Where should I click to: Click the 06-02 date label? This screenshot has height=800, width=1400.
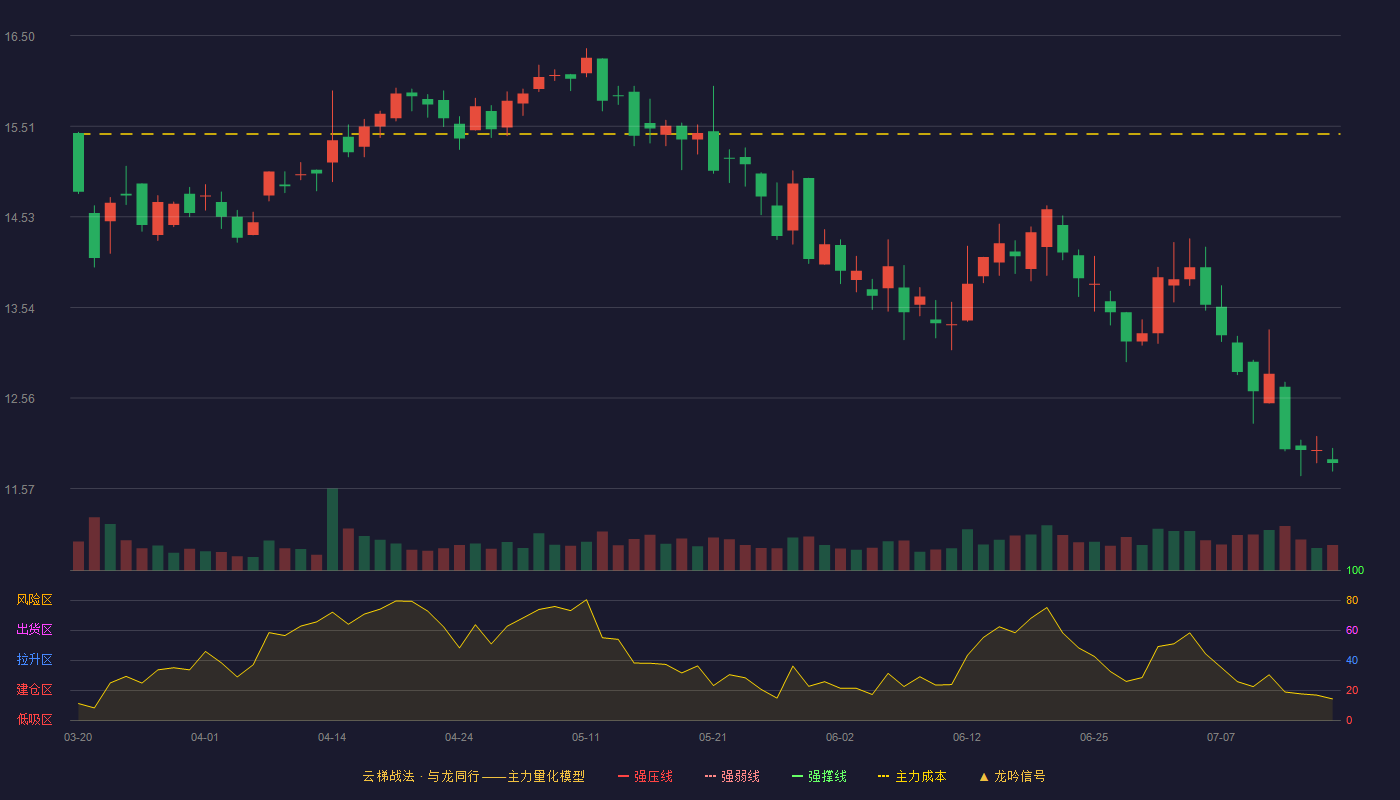840,737
